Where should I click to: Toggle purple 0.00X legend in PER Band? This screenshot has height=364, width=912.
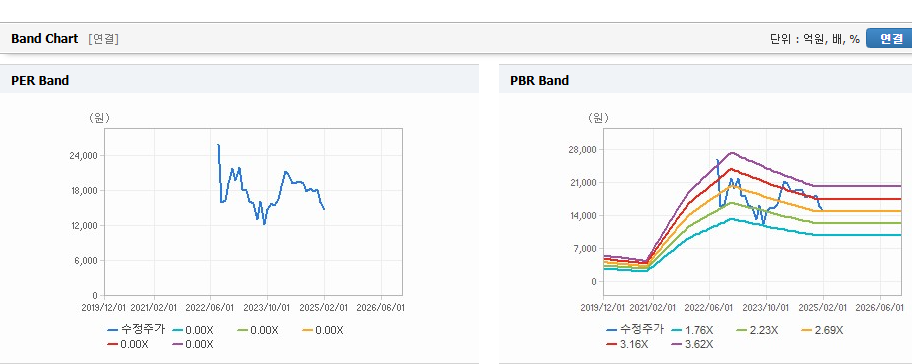click(193, 344)
